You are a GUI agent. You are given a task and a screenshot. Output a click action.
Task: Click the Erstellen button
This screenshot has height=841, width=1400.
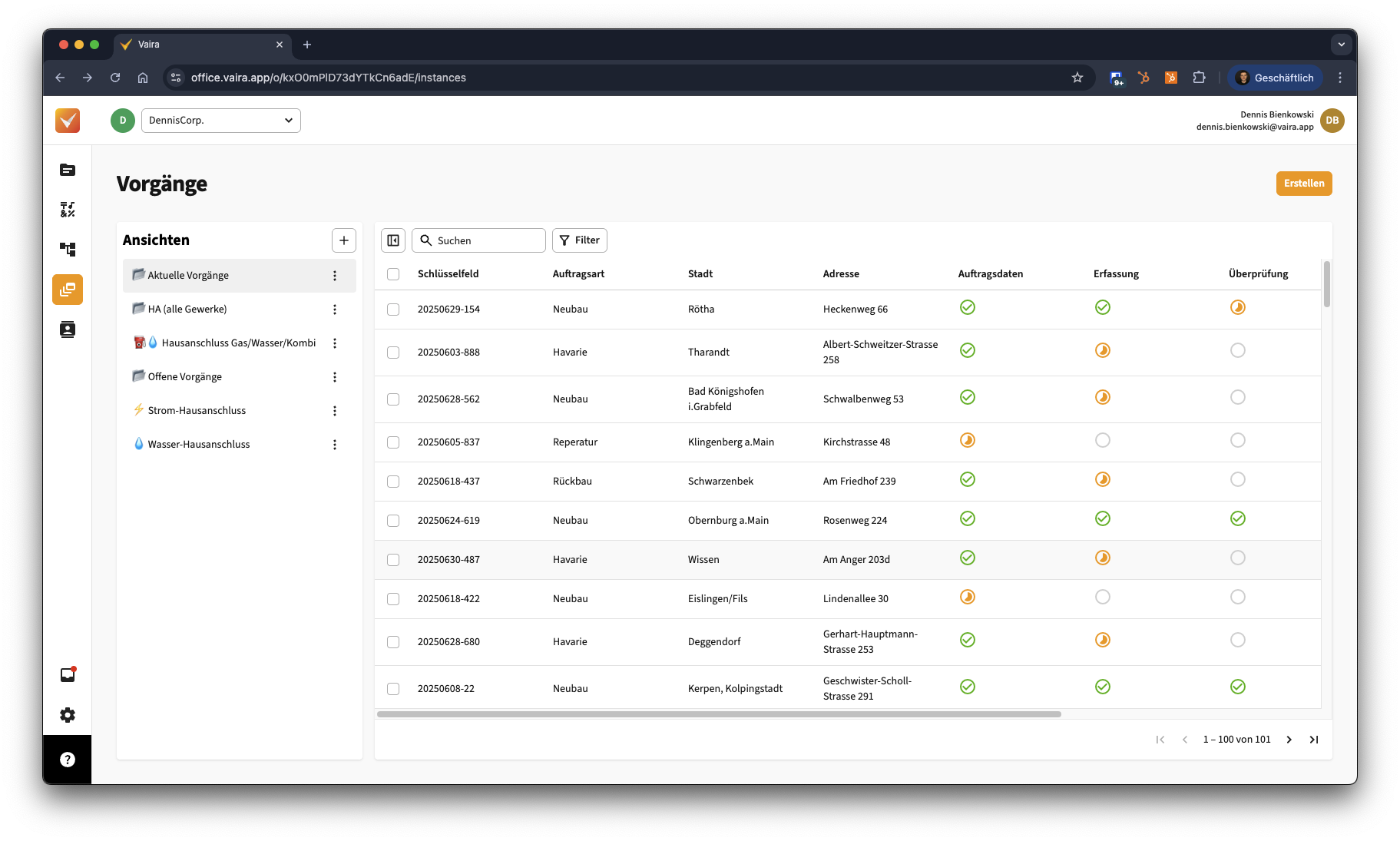click(x=1304, y=184)
